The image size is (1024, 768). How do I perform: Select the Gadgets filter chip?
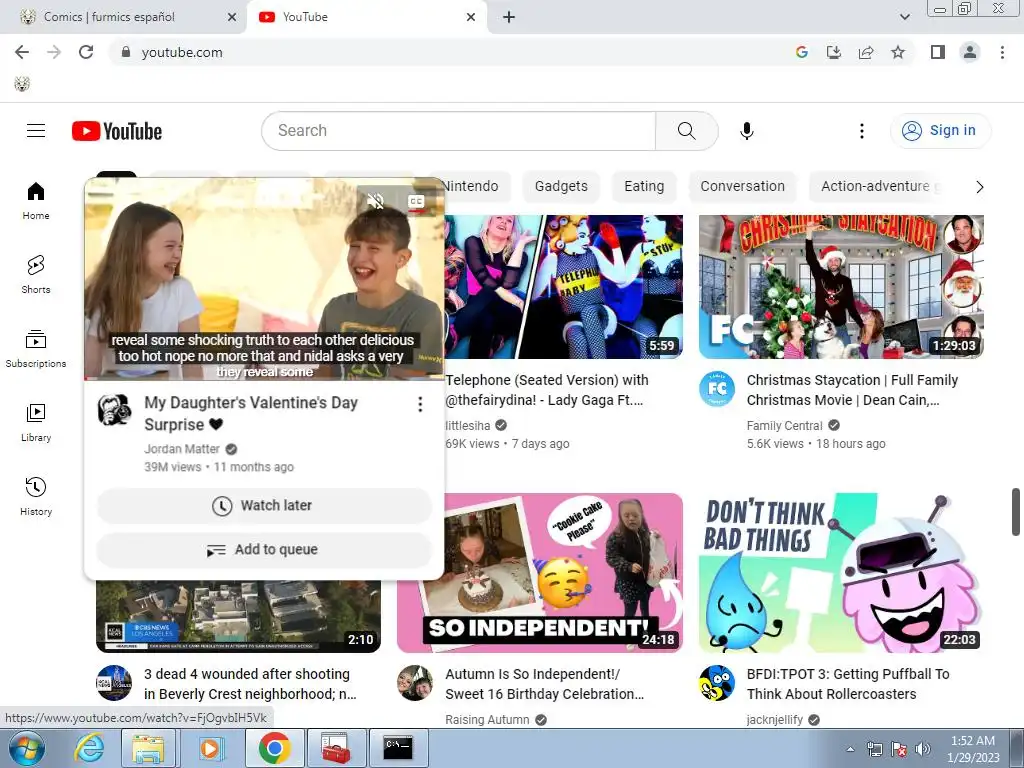[561, 186]
